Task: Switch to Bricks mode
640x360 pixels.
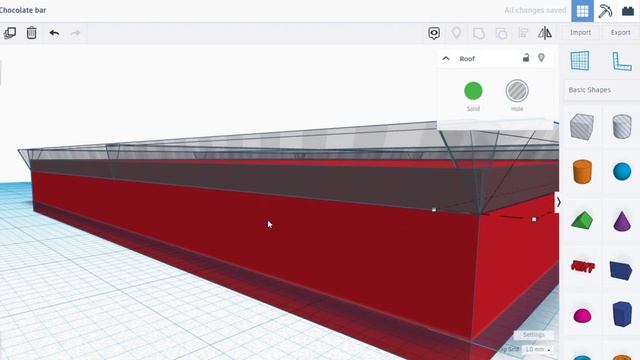Action: [x=628, y=11]
